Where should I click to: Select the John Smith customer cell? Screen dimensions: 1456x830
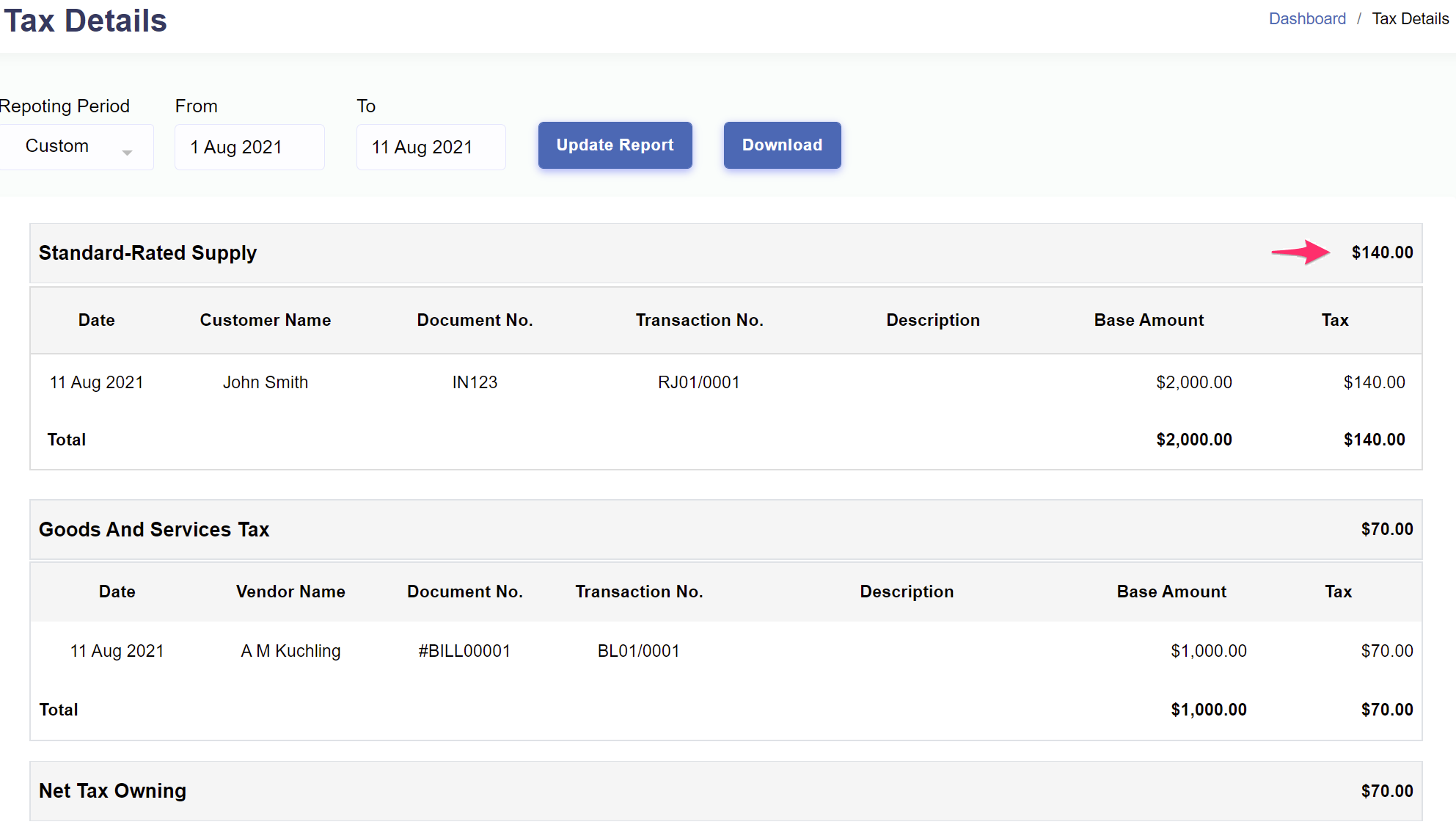click(x=266, y=382)
